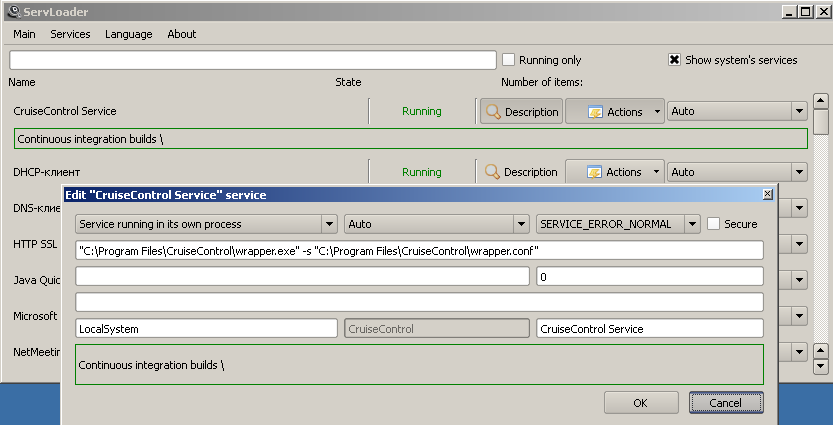Click Actions icon for CruiseControl Service
Screen dimensions: 833x425
595,112
